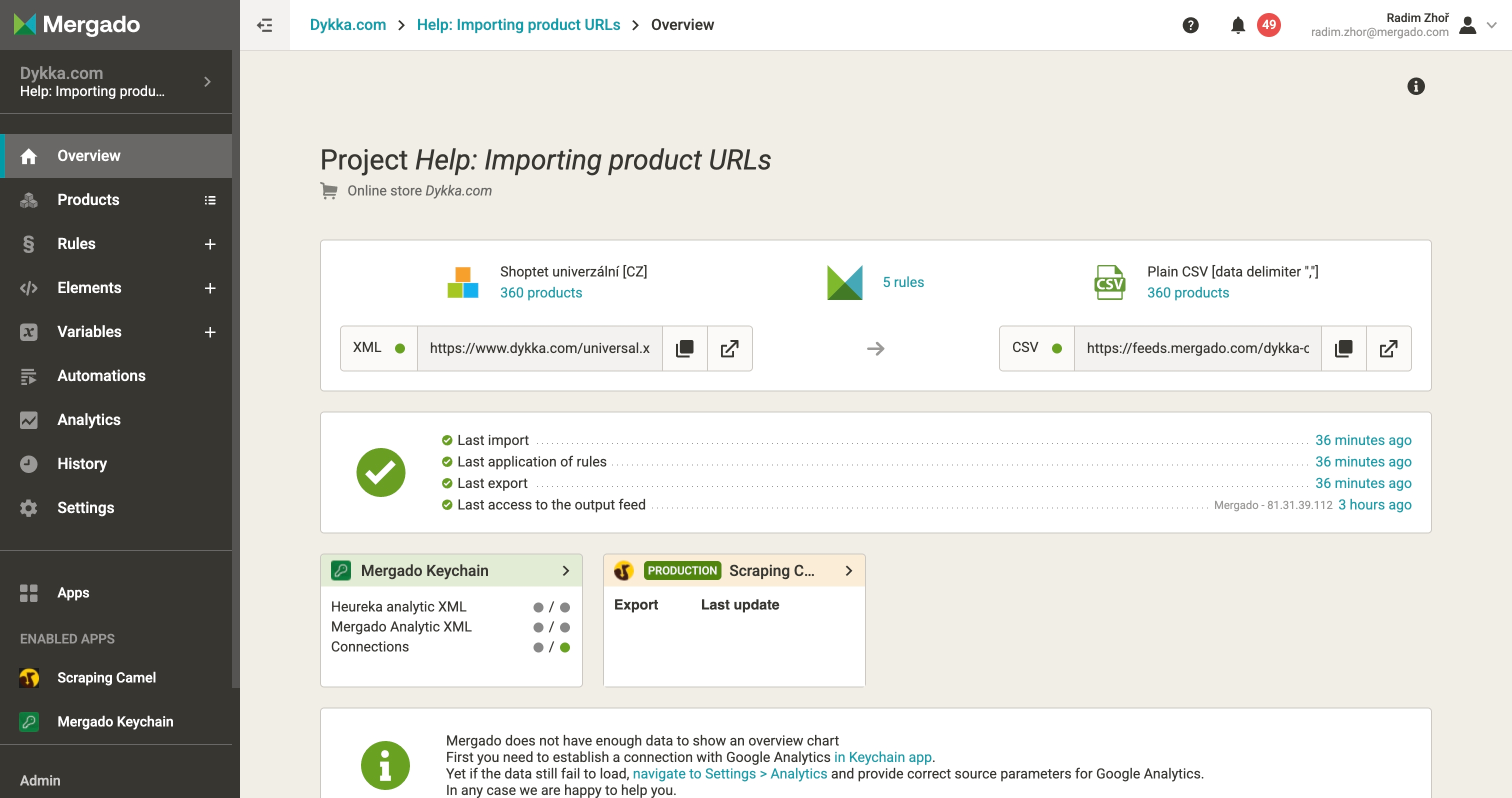Open the notifications bell
Image resolution: width=1512 pixels, height=798 pixels.
click(1238, 24)
